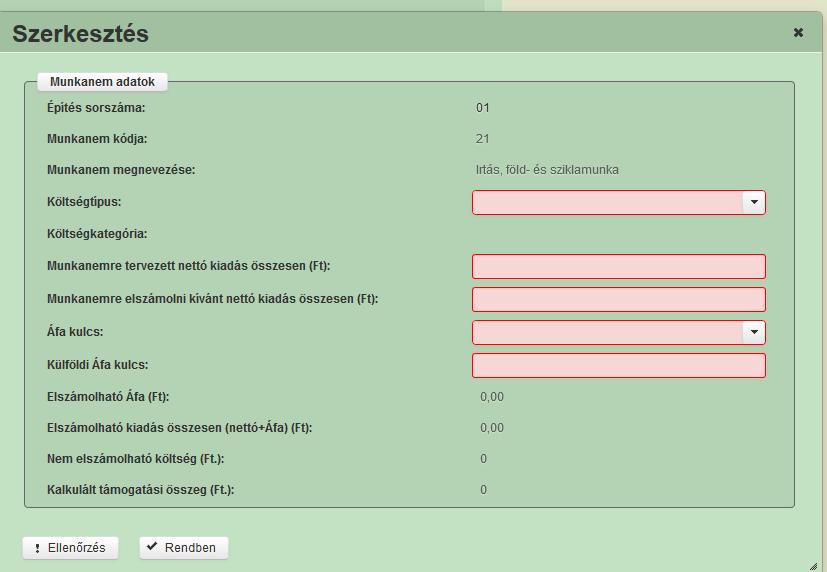The image size is (827, 572).
Task: Click the Kalkulált támogatási összeg (Ft.) label
Action: coord(140,490)
